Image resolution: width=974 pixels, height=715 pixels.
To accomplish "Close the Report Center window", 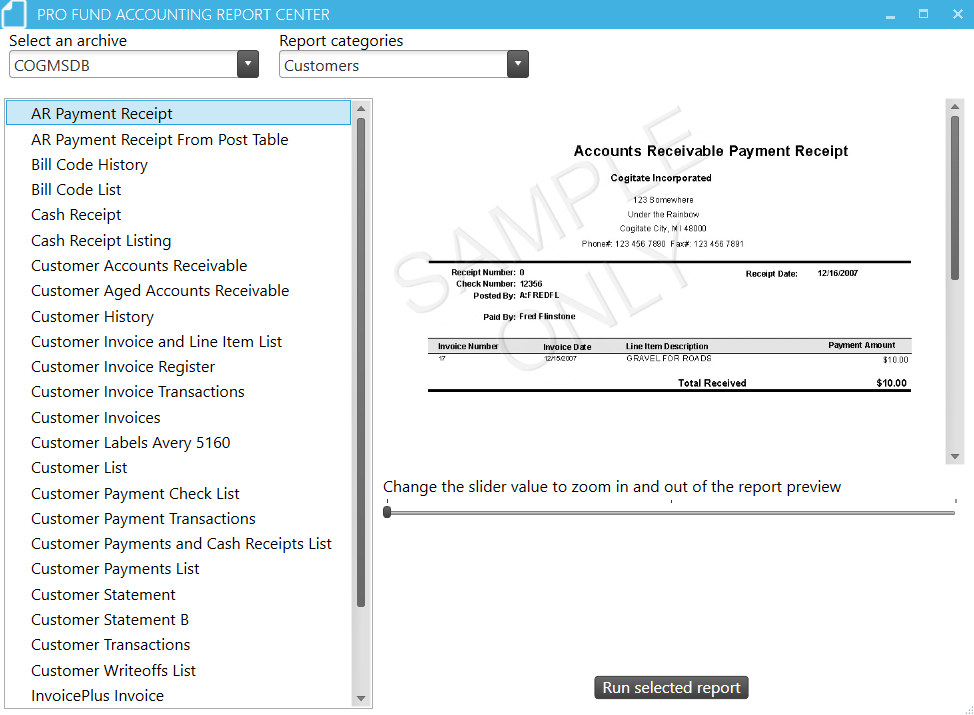I will 957,14.
